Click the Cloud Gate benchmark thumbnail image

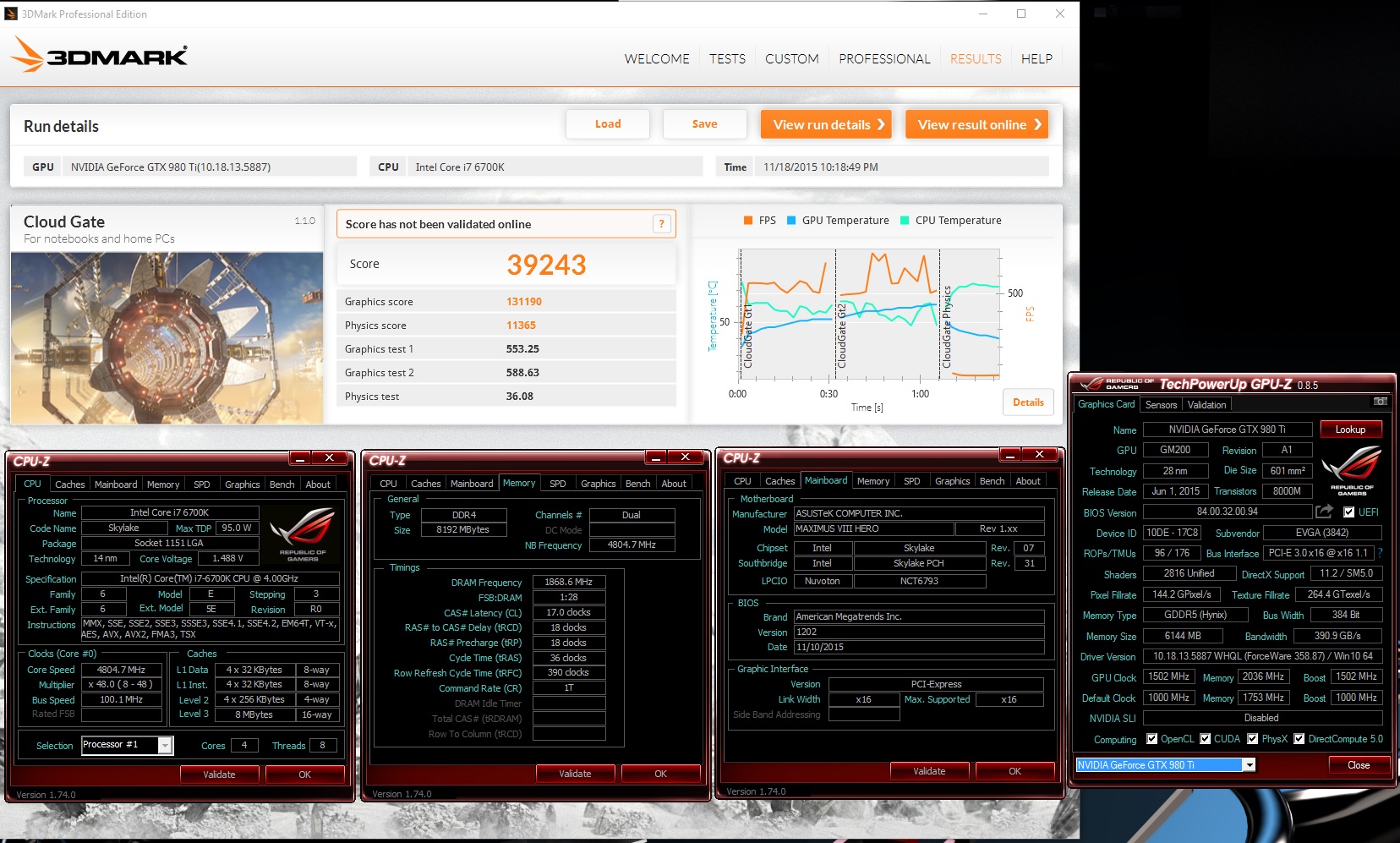coord(167,337)
